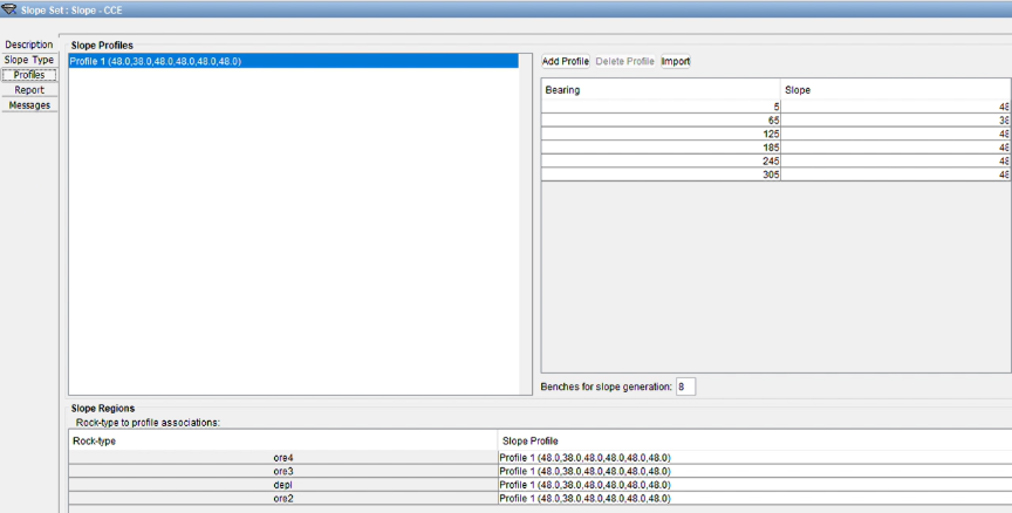Click the Import button
1012x513 pixels.
click(676, 61)
